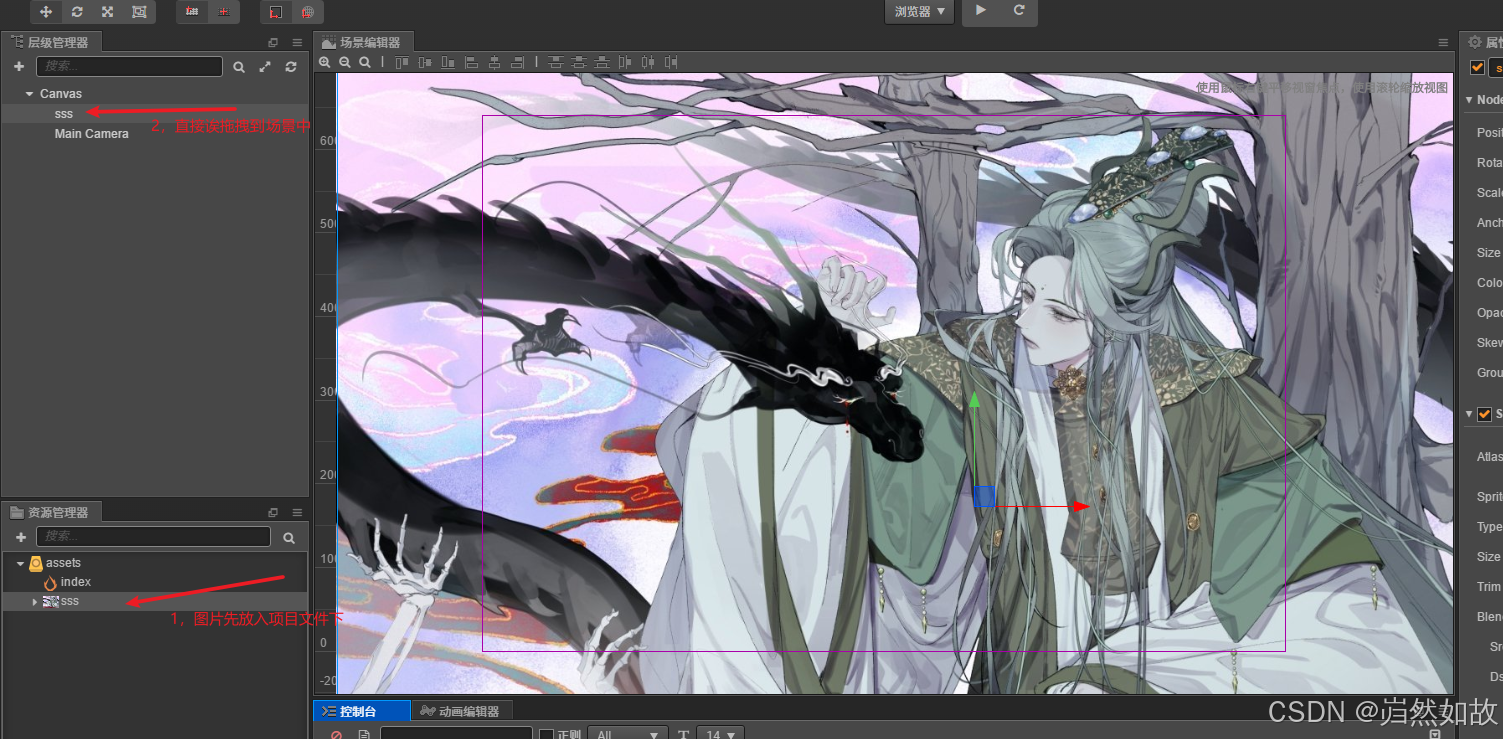Expand the sss image asset
Viewport: 1503px width, 739px height.
(35, 601)
